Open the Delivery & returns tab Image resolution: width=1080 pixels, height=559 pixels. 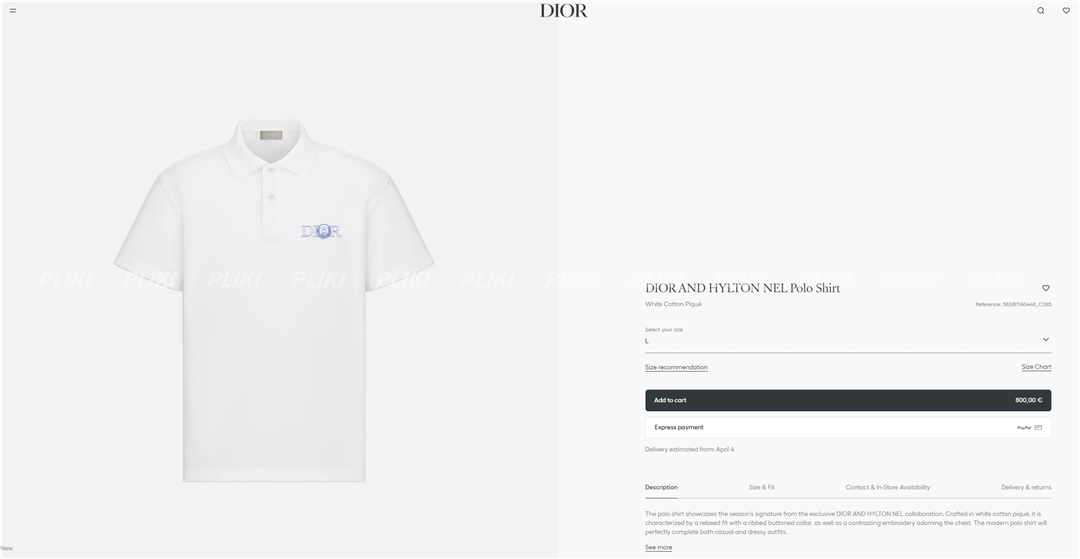tap(1026, 487)
